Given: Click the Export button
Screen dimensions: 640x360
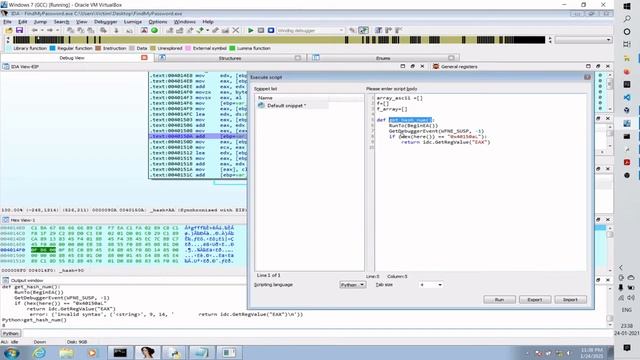Looking at the screenshot, I should pyautogui.click(x=535, y=300).
